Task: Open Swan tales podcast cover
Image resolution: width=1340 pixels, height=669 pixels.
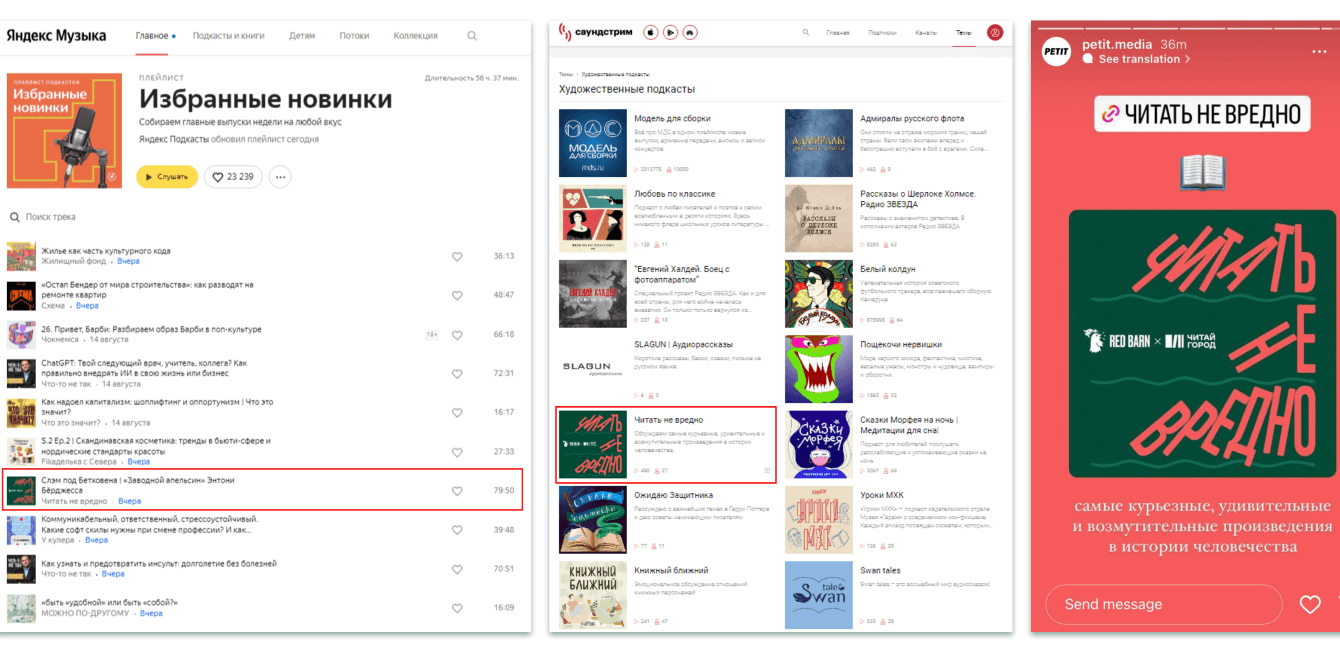Action: coord(819,596)
